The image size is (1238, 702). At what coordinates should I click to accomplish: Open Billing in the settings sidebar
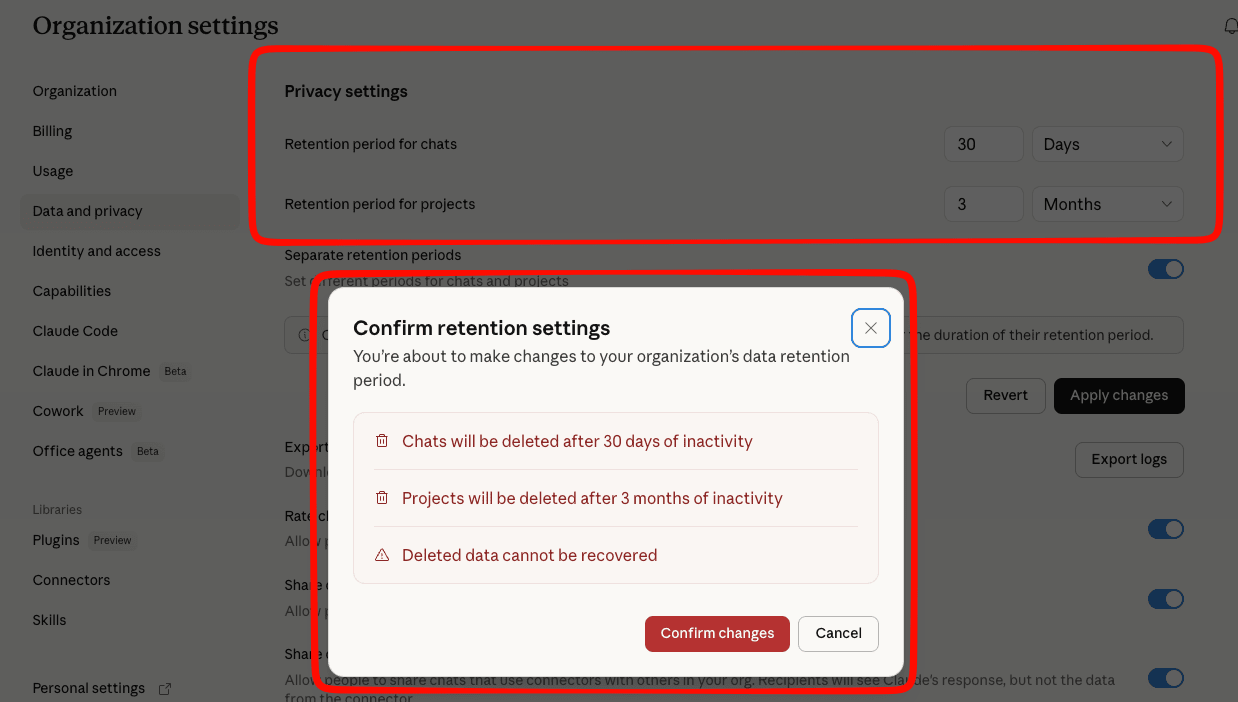tap(52, 131)
